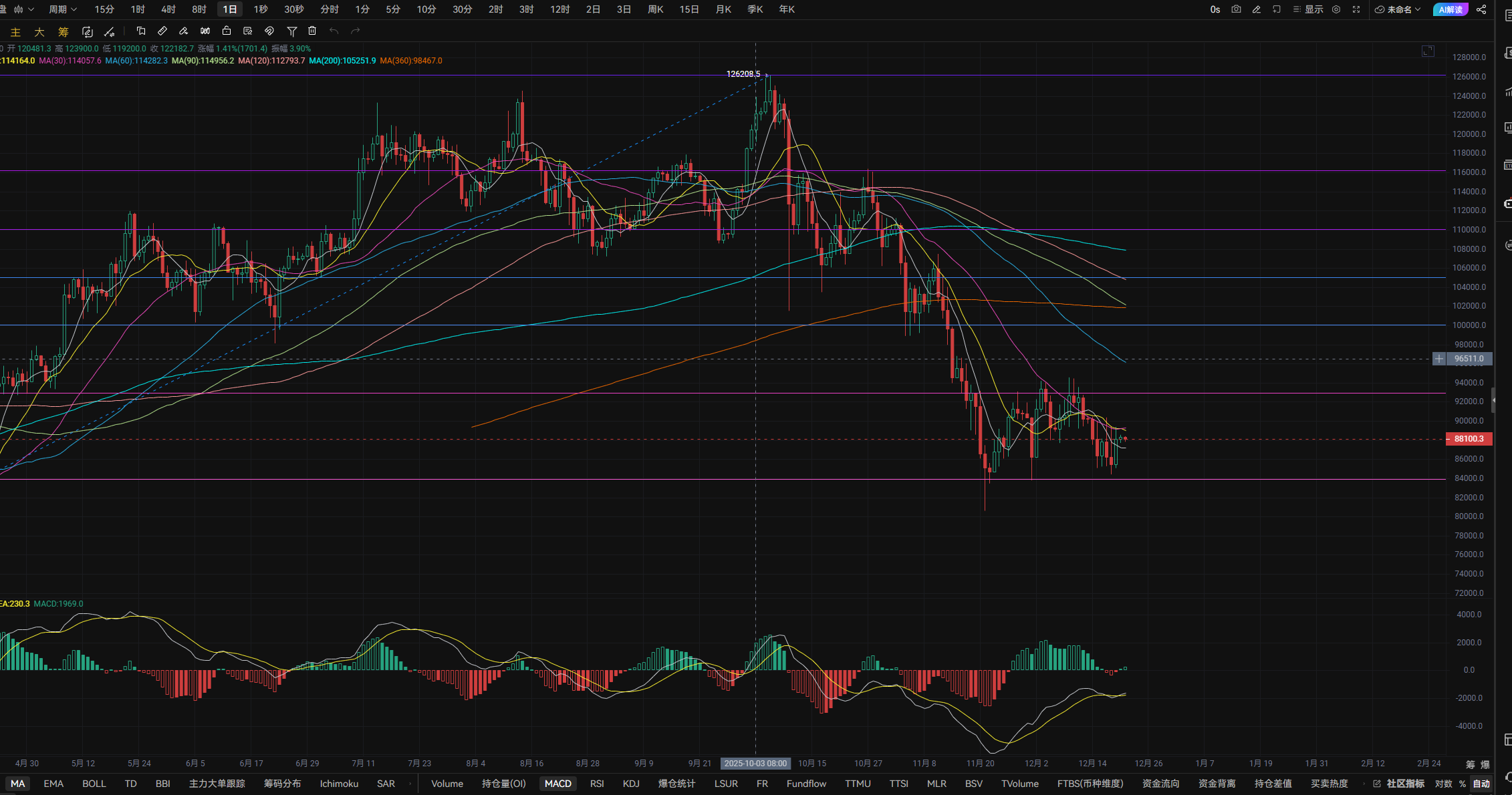Enable 自动 auto scale
1512x795 pixels.
(1481, 784)
